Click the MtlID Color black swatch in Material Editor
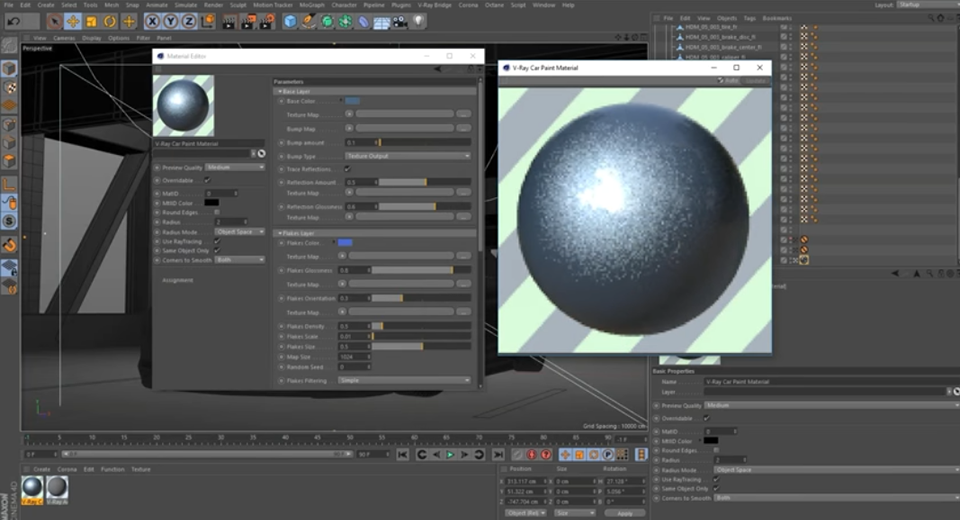The width and height of the screenshot is (960, 520). [x=211, y=203]
